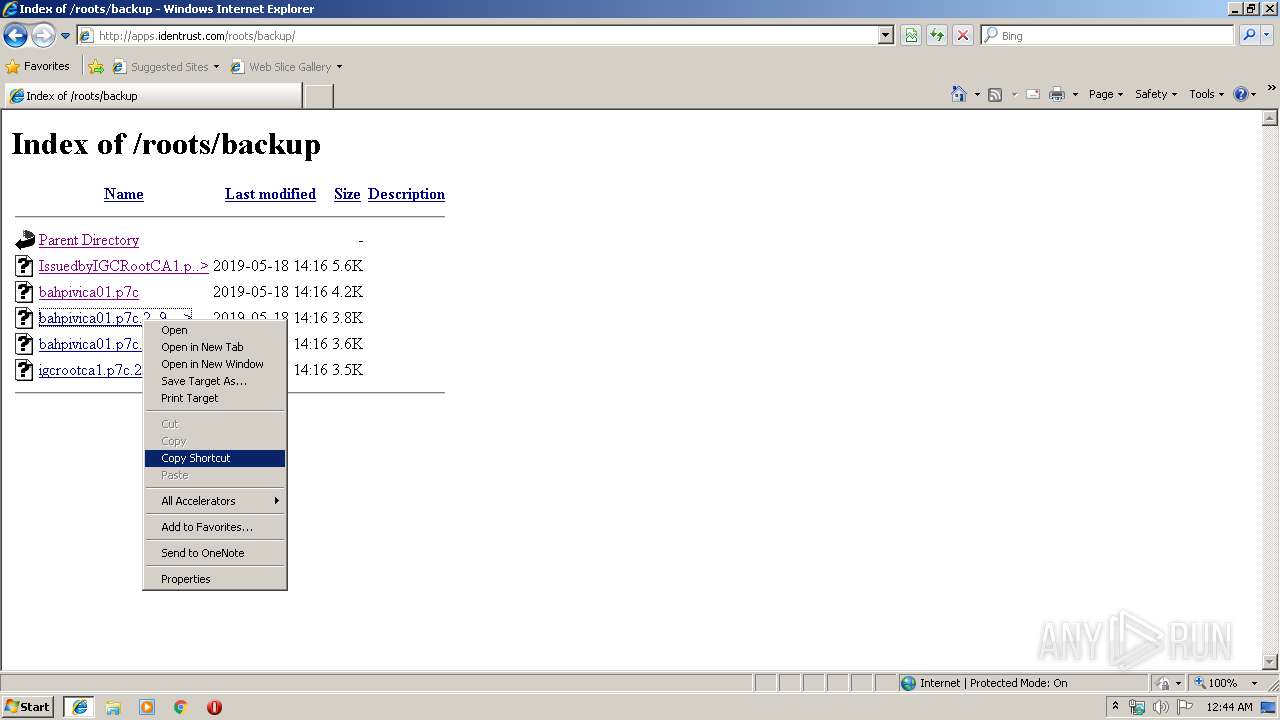1280x720 pixels.
Task: Click the 12:44 AM system clock
Action: click(x=1230, y=707)
